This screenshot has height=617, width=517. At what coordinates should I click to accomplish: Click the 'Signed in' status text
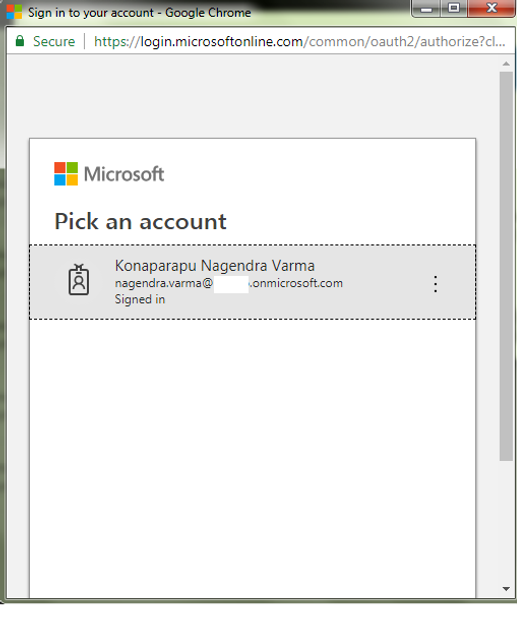pos(140,299)
